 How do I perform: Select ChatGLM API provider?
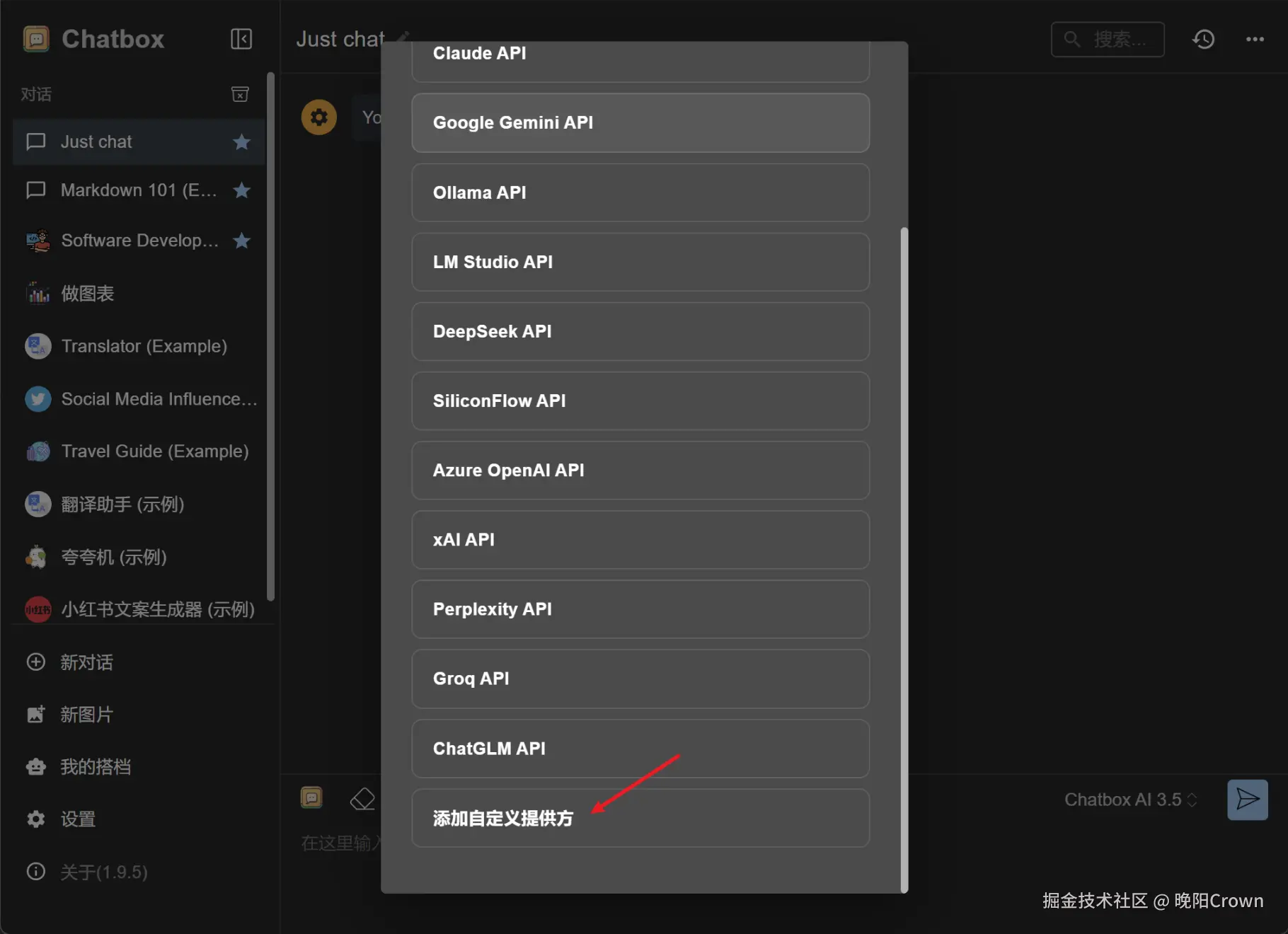(640, 749)
